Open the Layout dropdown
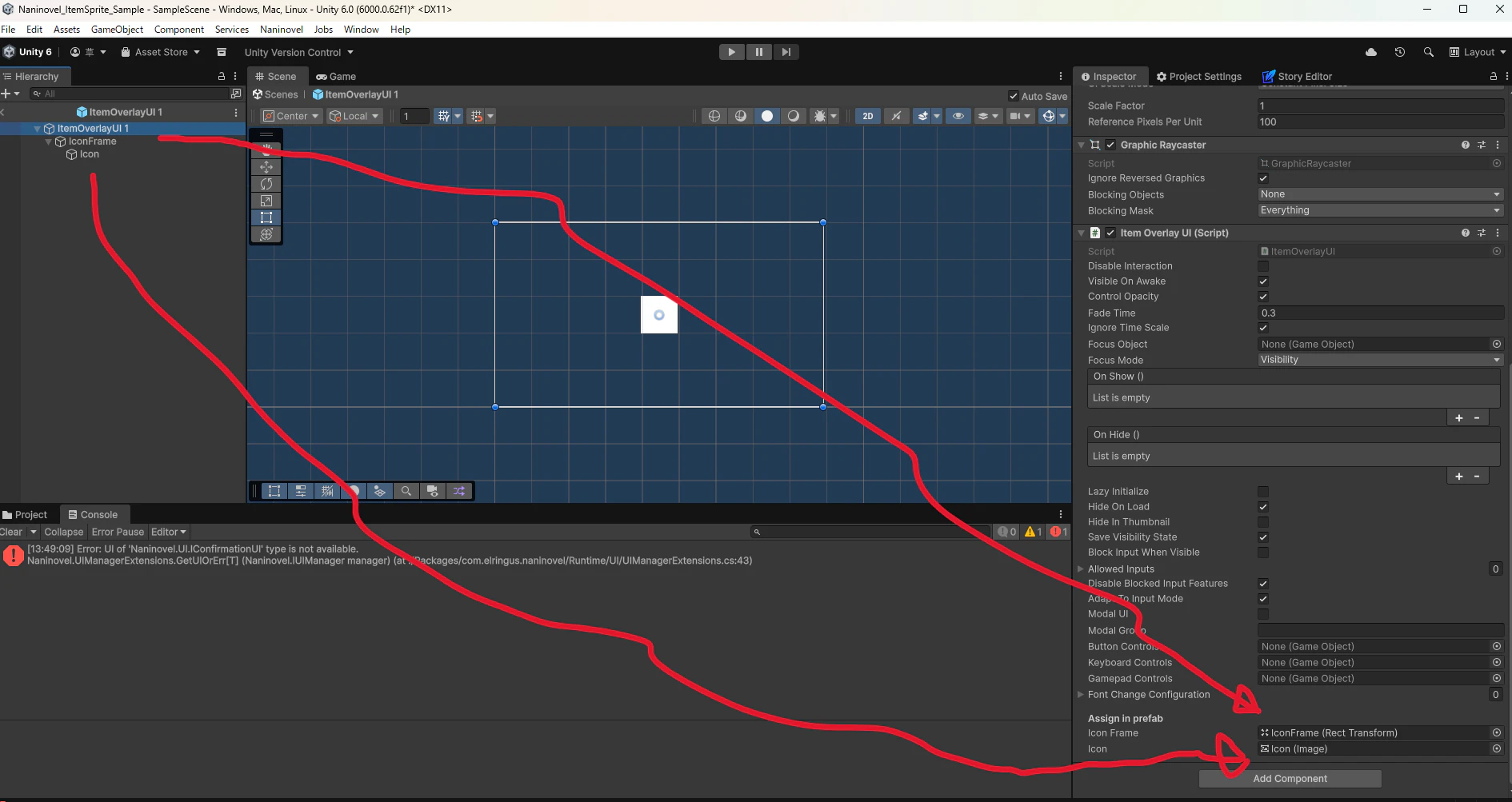 tap(1478, 52)
